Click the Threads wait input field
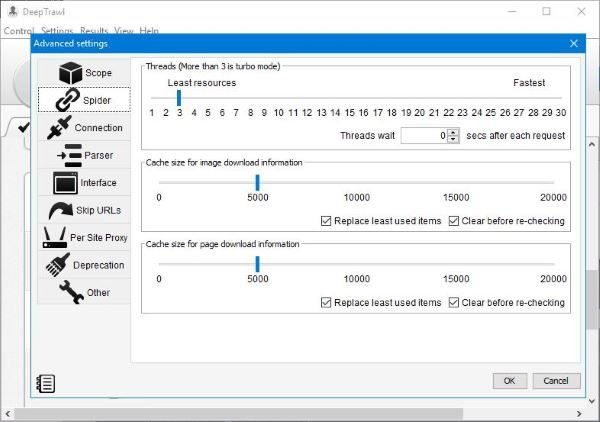The width and height of the screenshot is (600, 422). click(424, 135)
